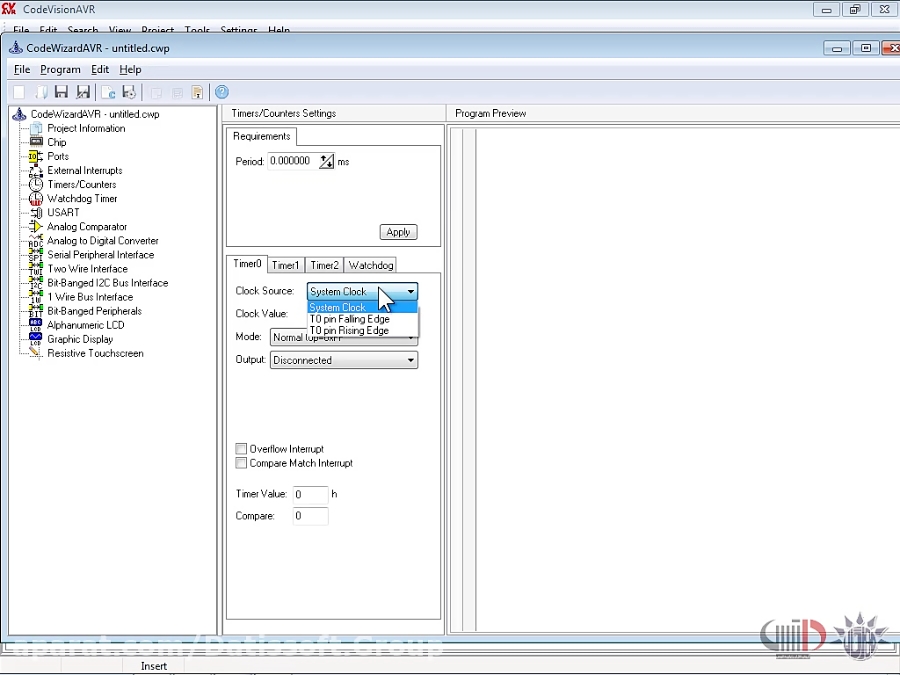900x675 pixels.
Task: Click the Apply button under Requirements
Action: click(398, 231)
